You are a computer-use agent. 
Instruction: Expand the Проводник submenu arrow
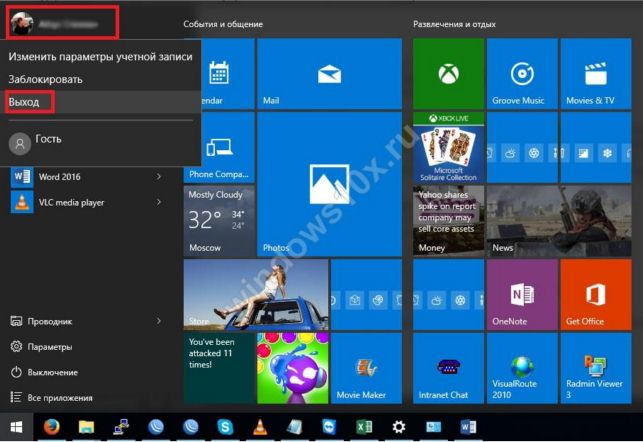click(x=159, y=321)
